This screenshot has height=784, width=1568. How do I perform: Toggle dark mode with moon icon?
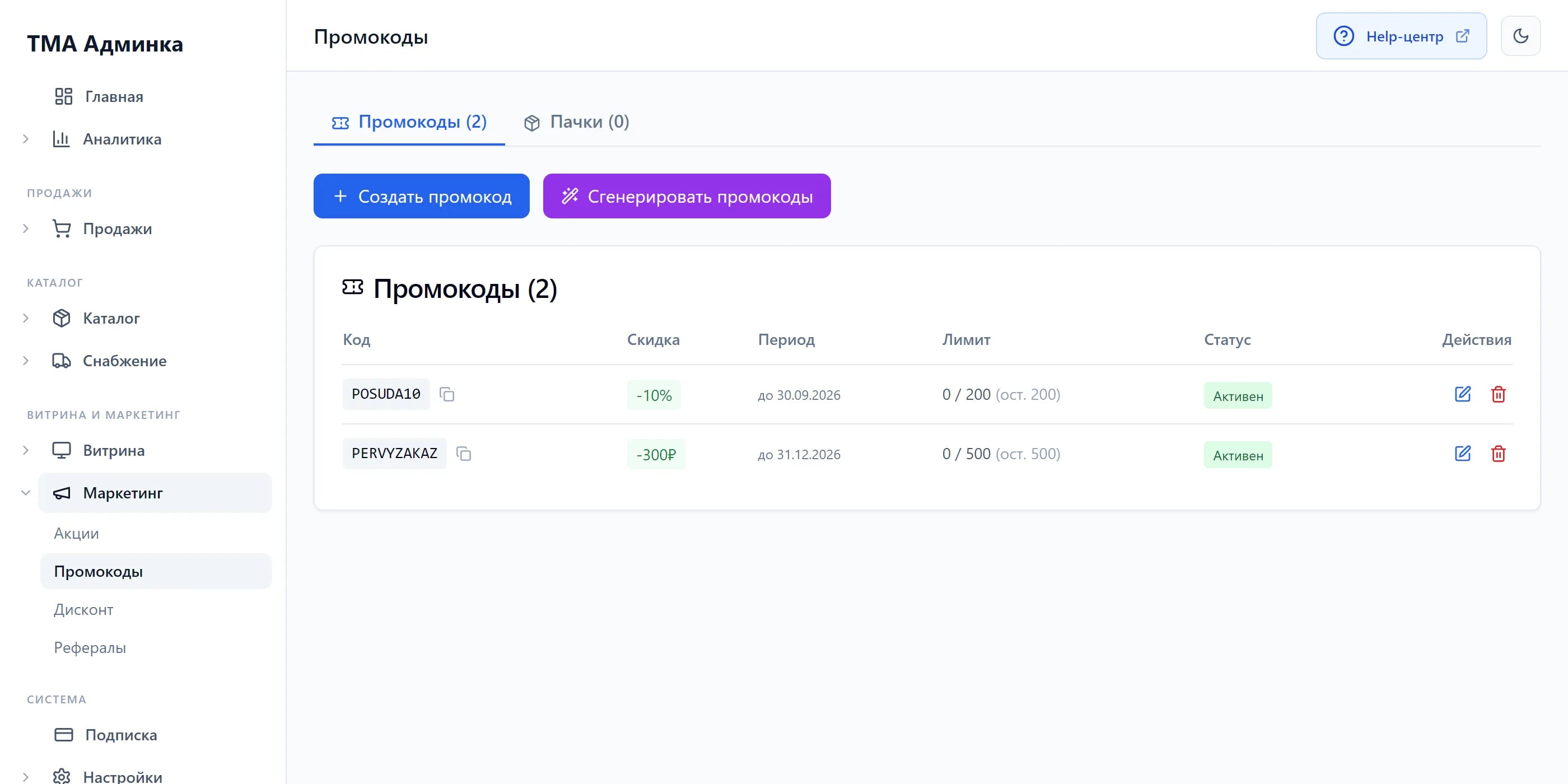pyautogui.click(x=1520, y=36)
